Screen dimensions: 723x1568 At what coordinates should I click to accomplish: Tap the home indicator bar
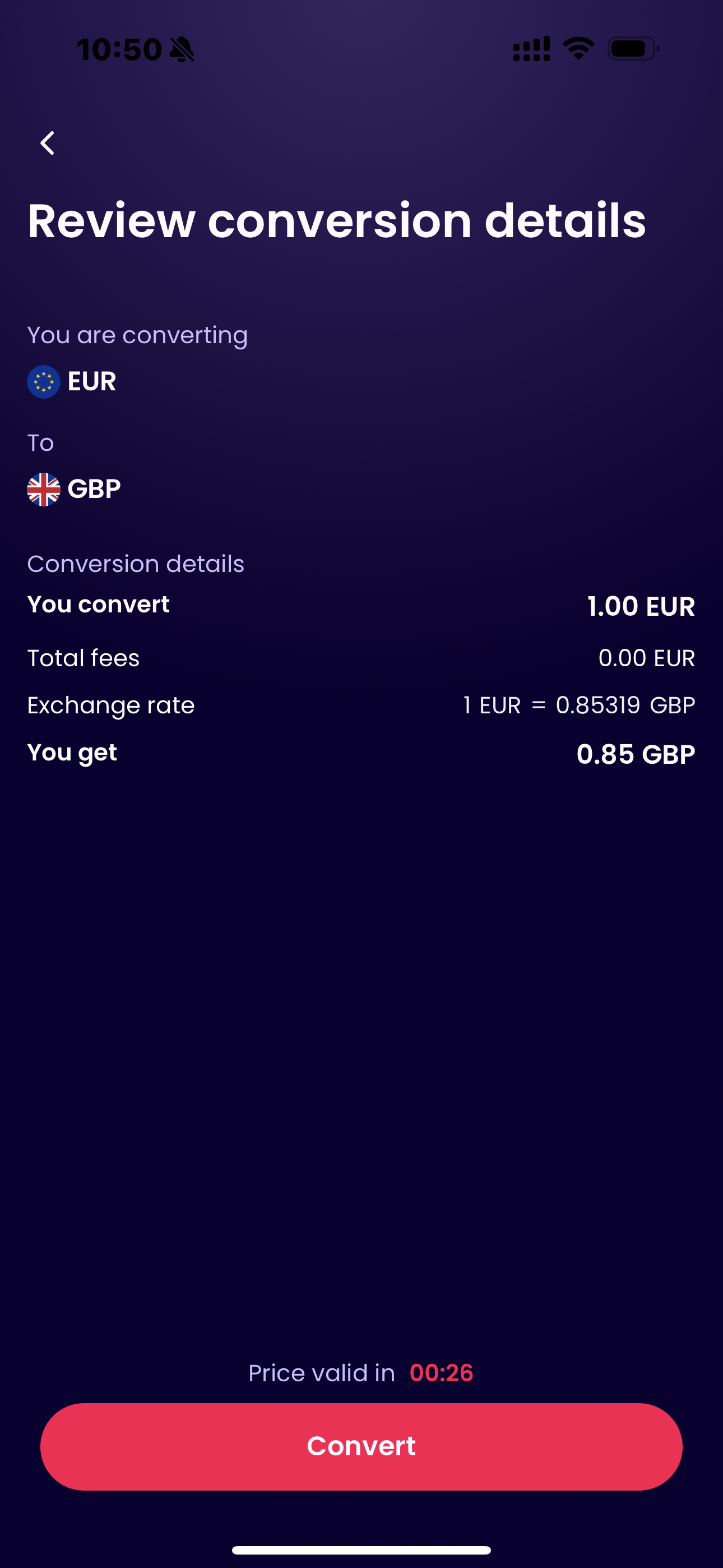point(361,1549)
